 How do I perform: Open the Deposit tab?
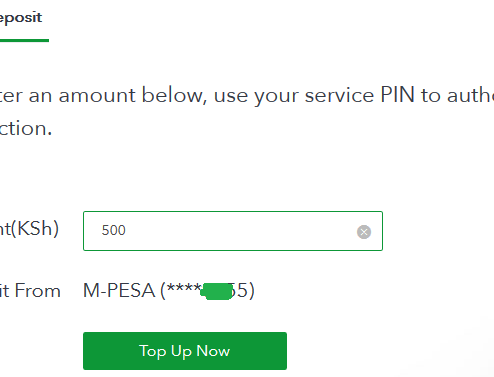[21, 18]
